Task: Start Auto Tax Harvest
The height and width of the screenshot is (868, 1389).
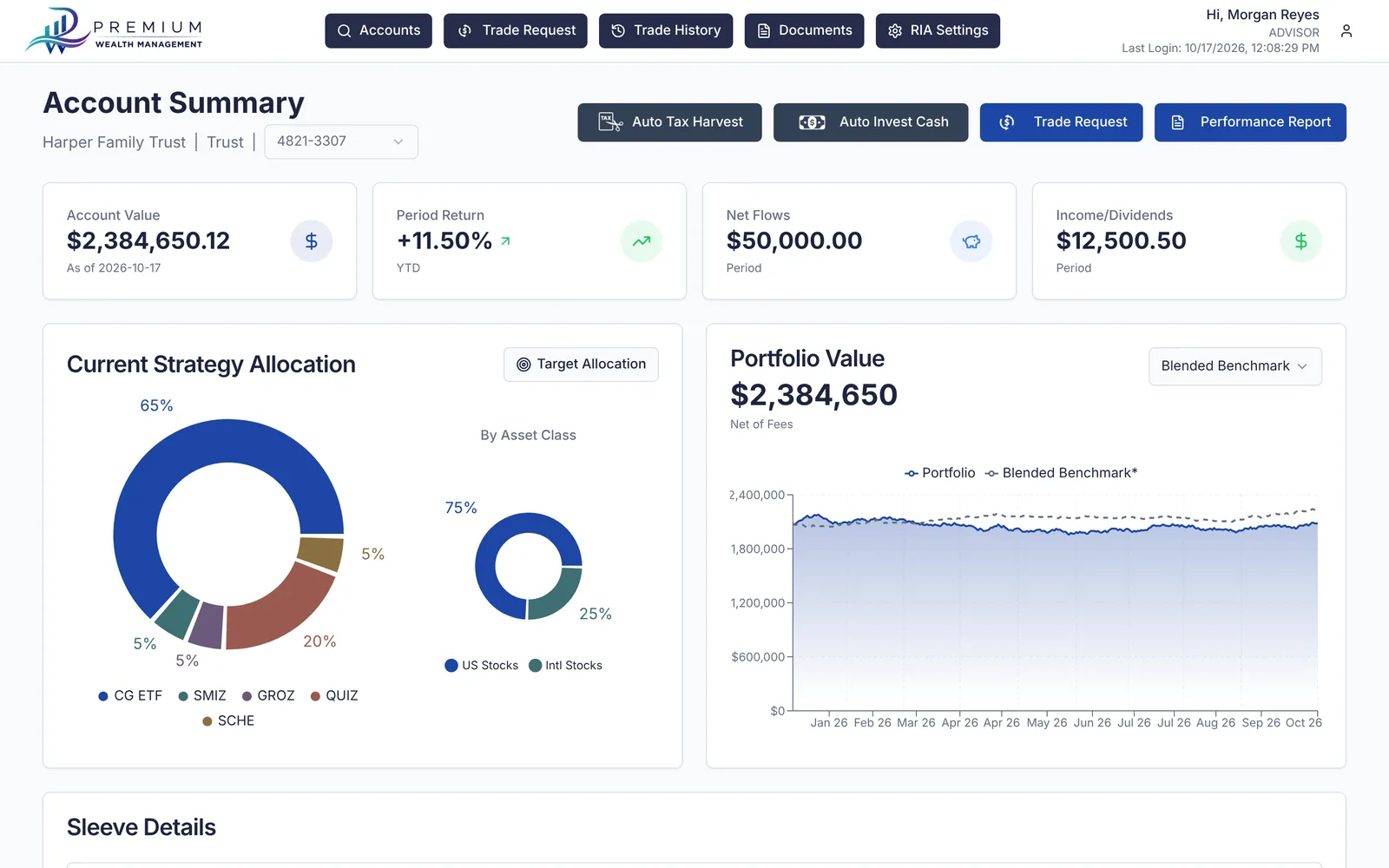Action: tap(669, 122)
